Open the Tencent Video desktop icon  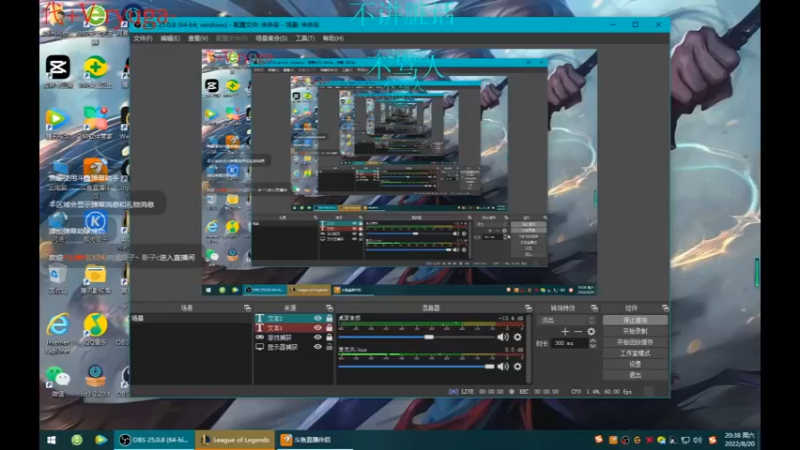tap(58, 123)
